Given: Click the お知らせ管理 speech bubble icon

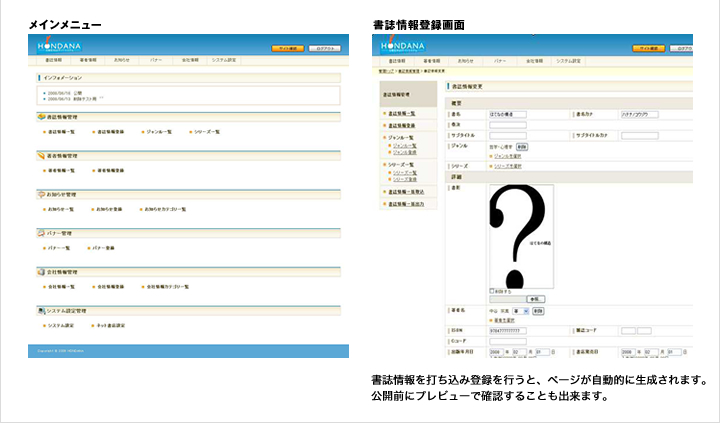Looking at the screenshot, I should (41, 194).
